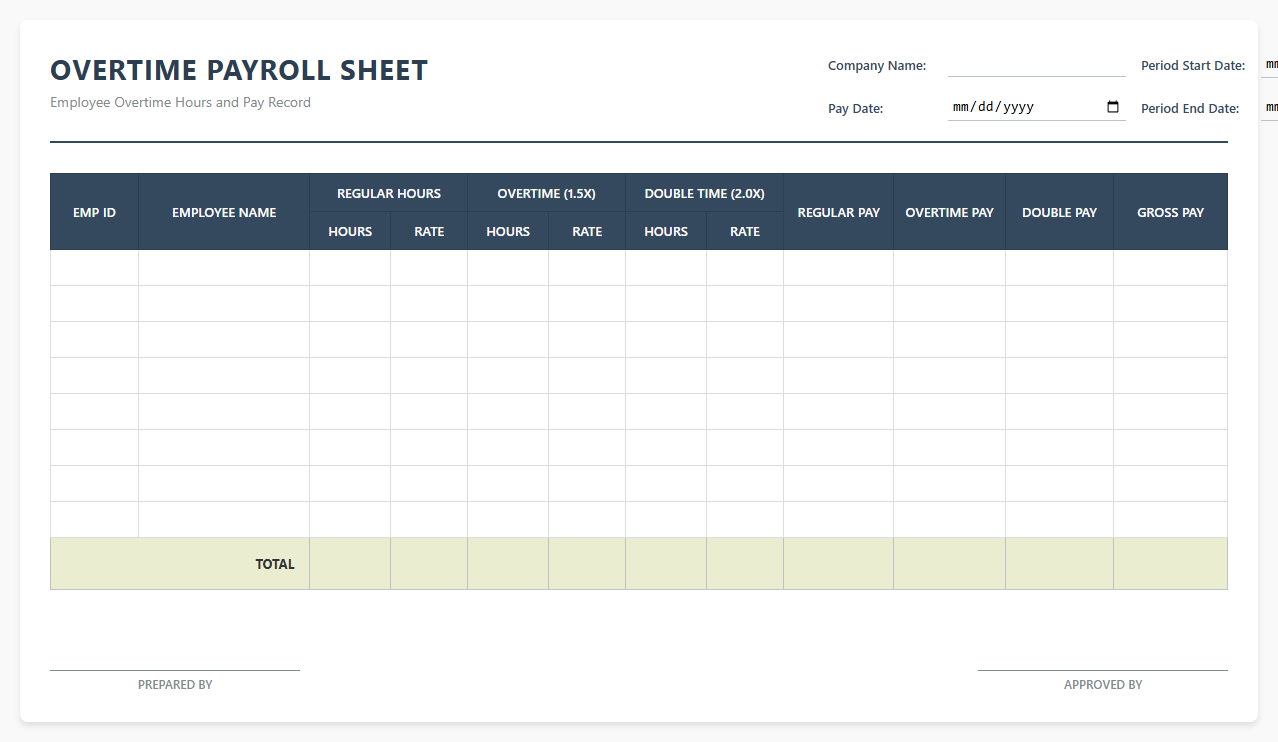Click the OVERTIME PAY column header

[x=949, y=212]
